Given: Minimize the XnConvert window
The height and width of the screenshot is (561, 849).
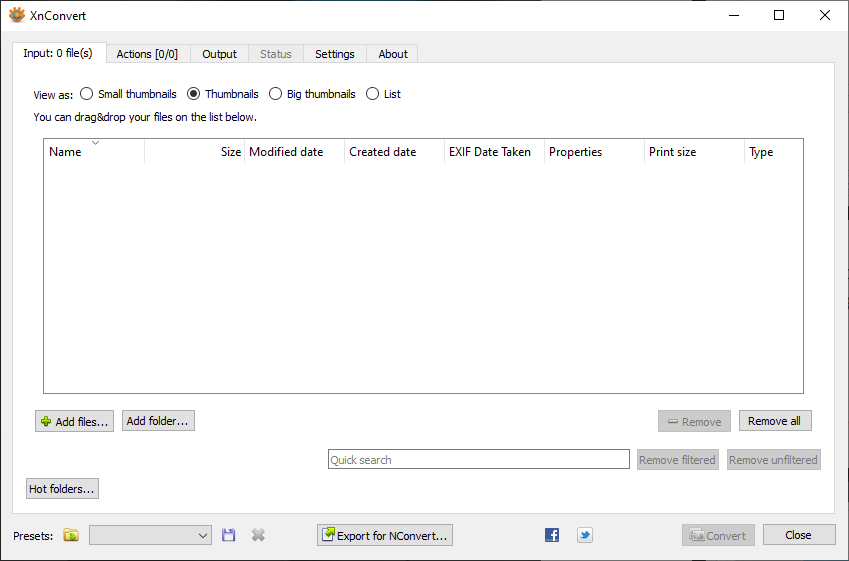Looking at the screenshot, I should tap(734, 15).
